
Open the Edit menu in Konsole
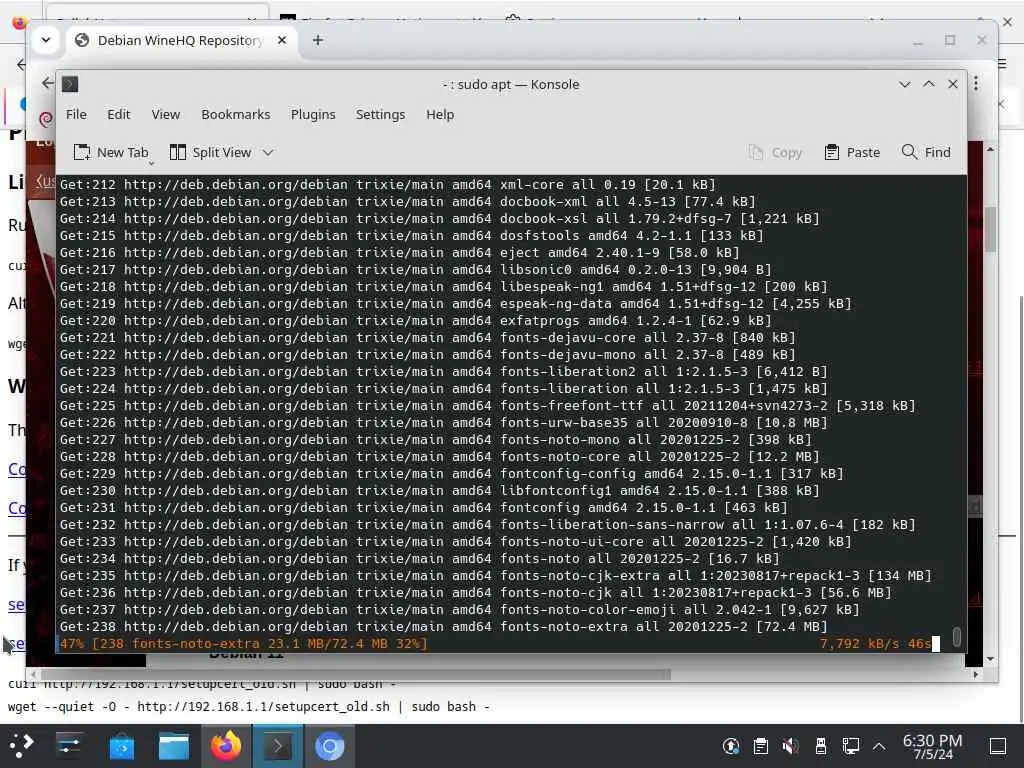click(118, 114)
